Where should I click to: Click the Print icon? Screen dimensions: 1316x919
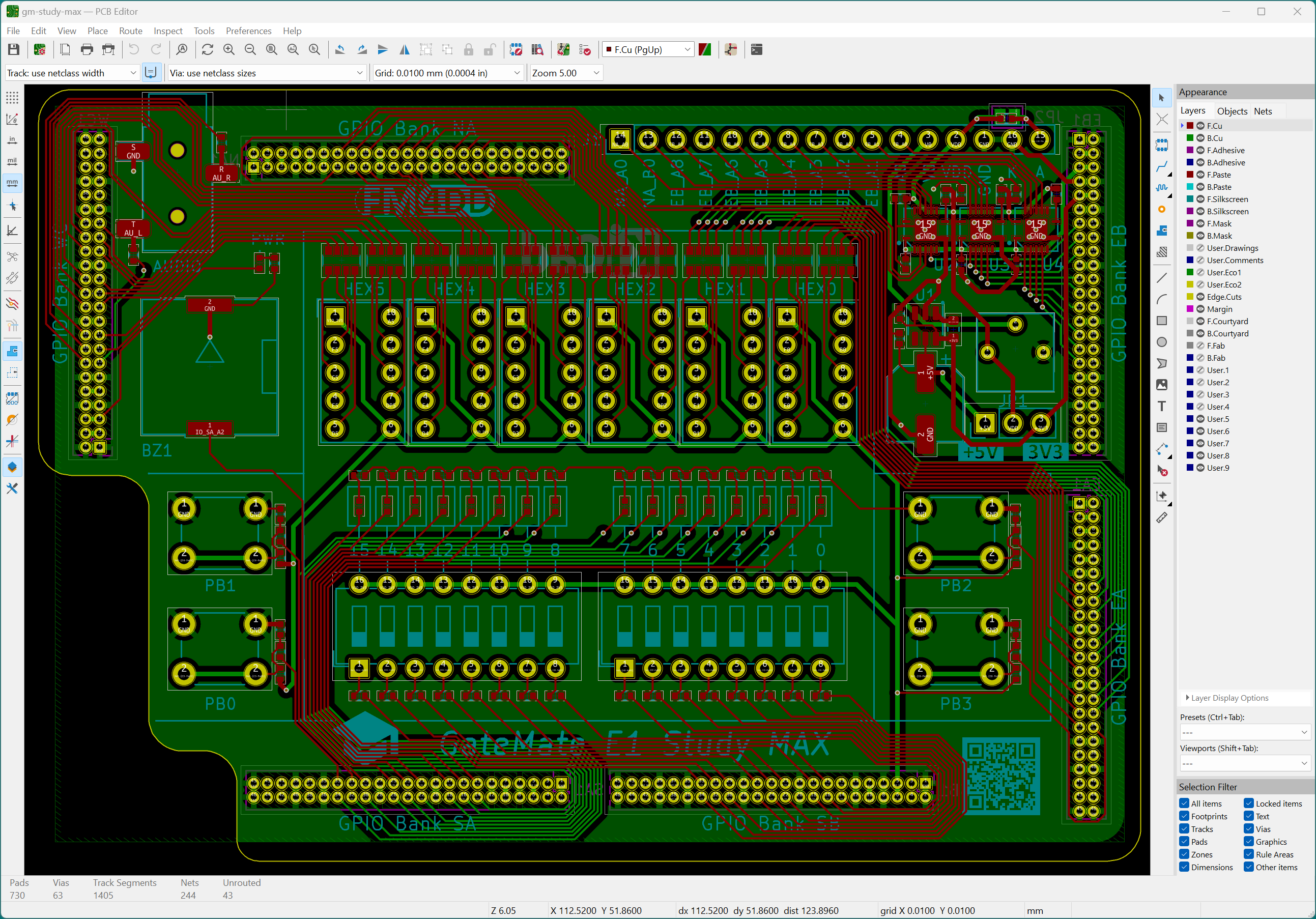87,50
